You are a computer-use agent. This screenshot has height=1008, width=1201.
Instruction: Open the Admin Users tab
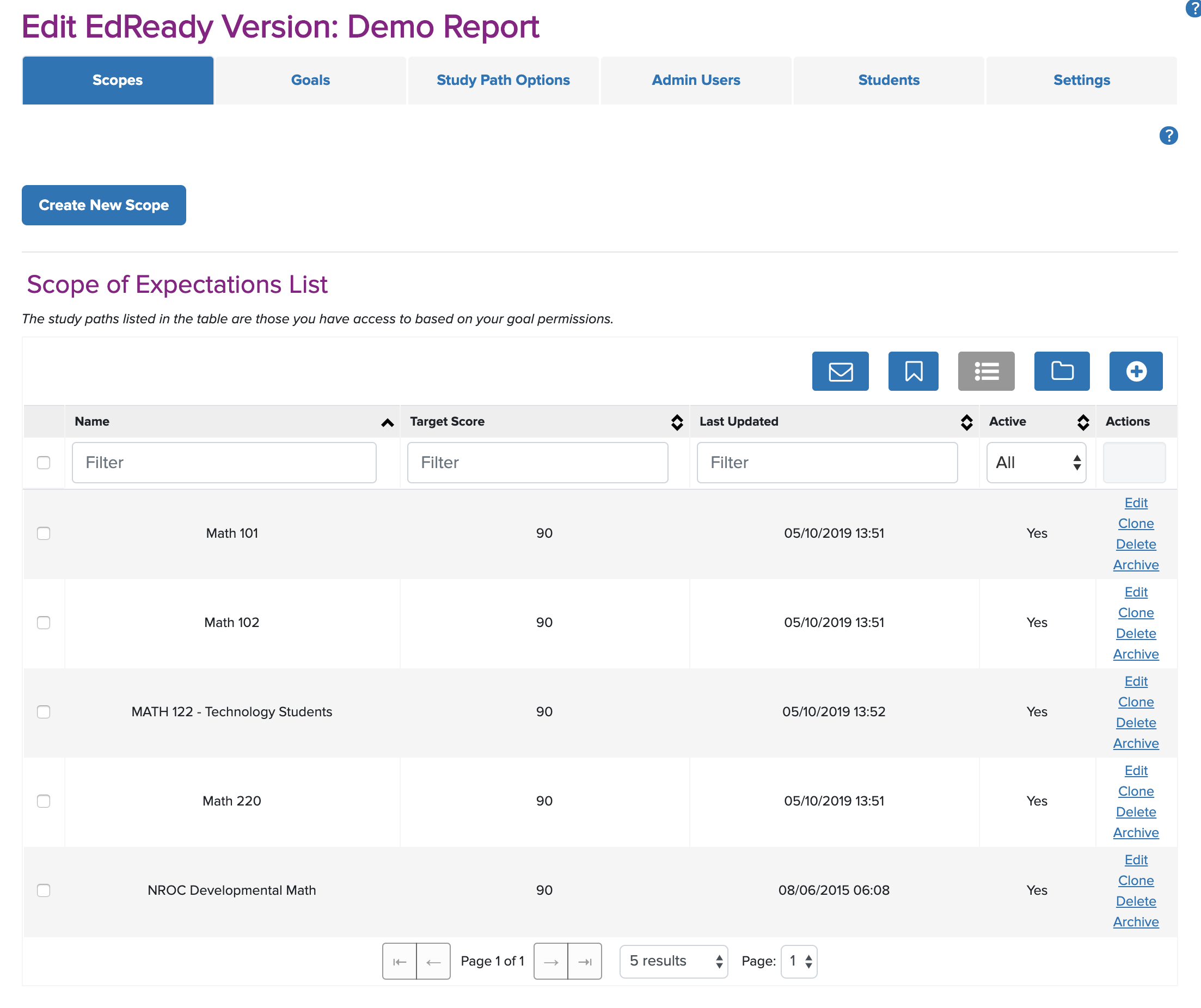pos(696,80)
